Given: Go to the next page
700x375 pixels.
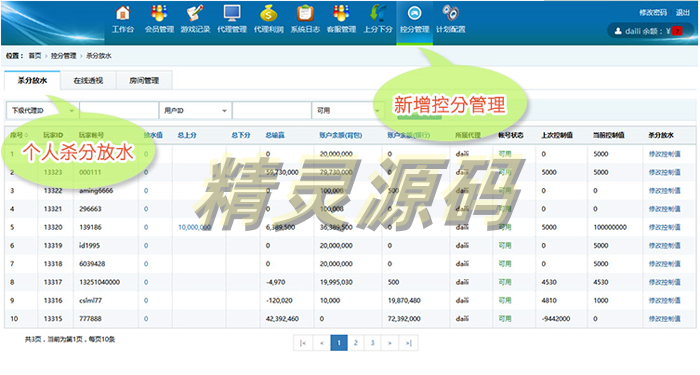Looking at the screenshot, I should tap(390, 343).
